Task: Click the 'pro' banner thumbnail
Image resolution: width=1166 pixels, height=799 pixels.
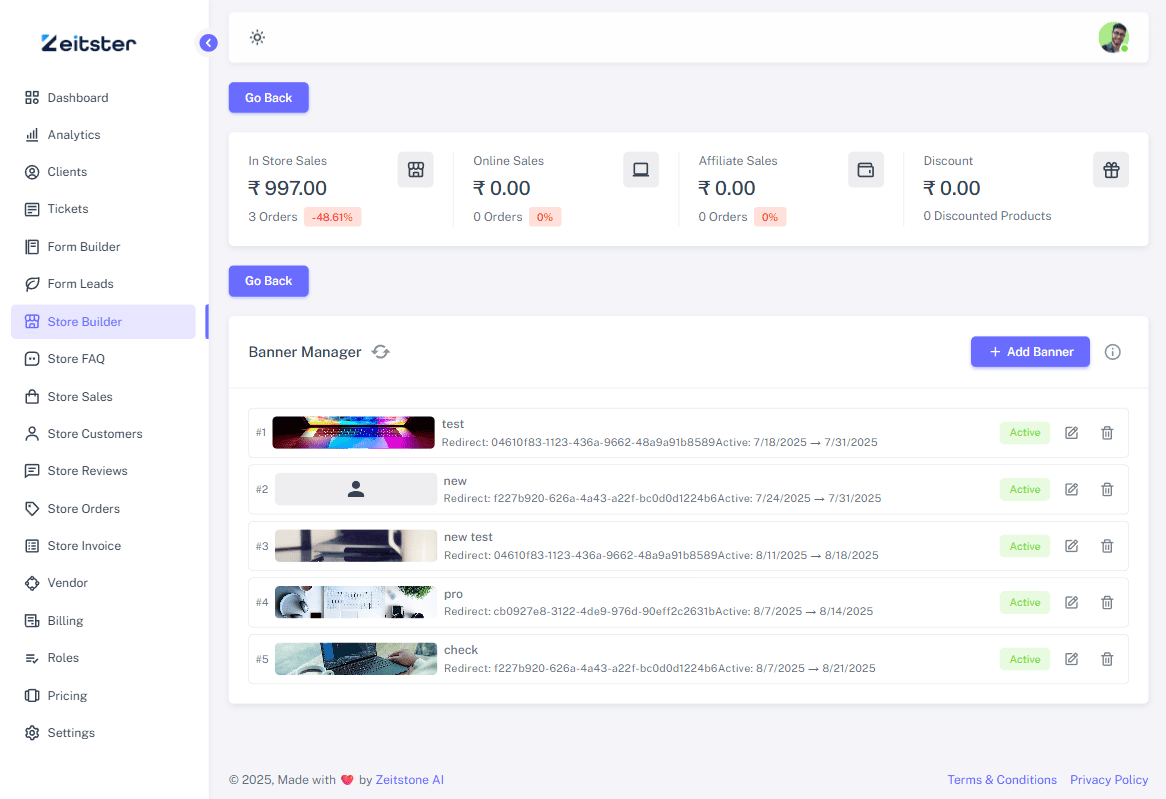Action: (x=356, y=603)
